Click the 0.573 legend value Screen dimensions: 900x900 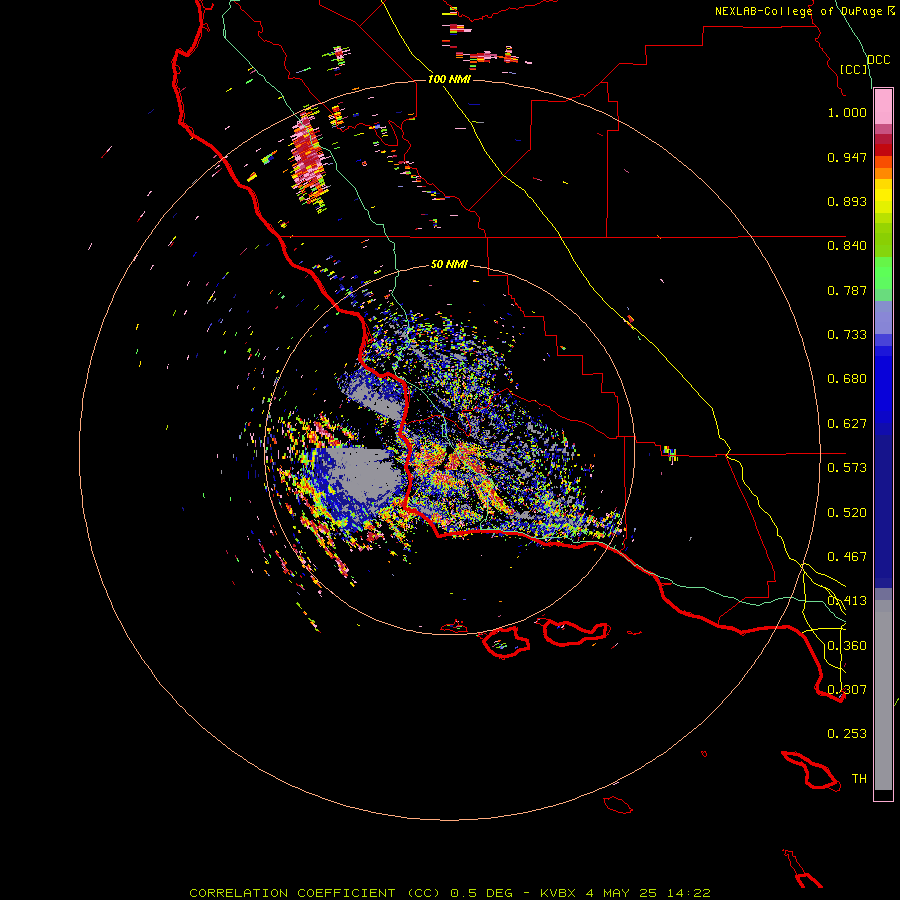(x=847, y=468)
